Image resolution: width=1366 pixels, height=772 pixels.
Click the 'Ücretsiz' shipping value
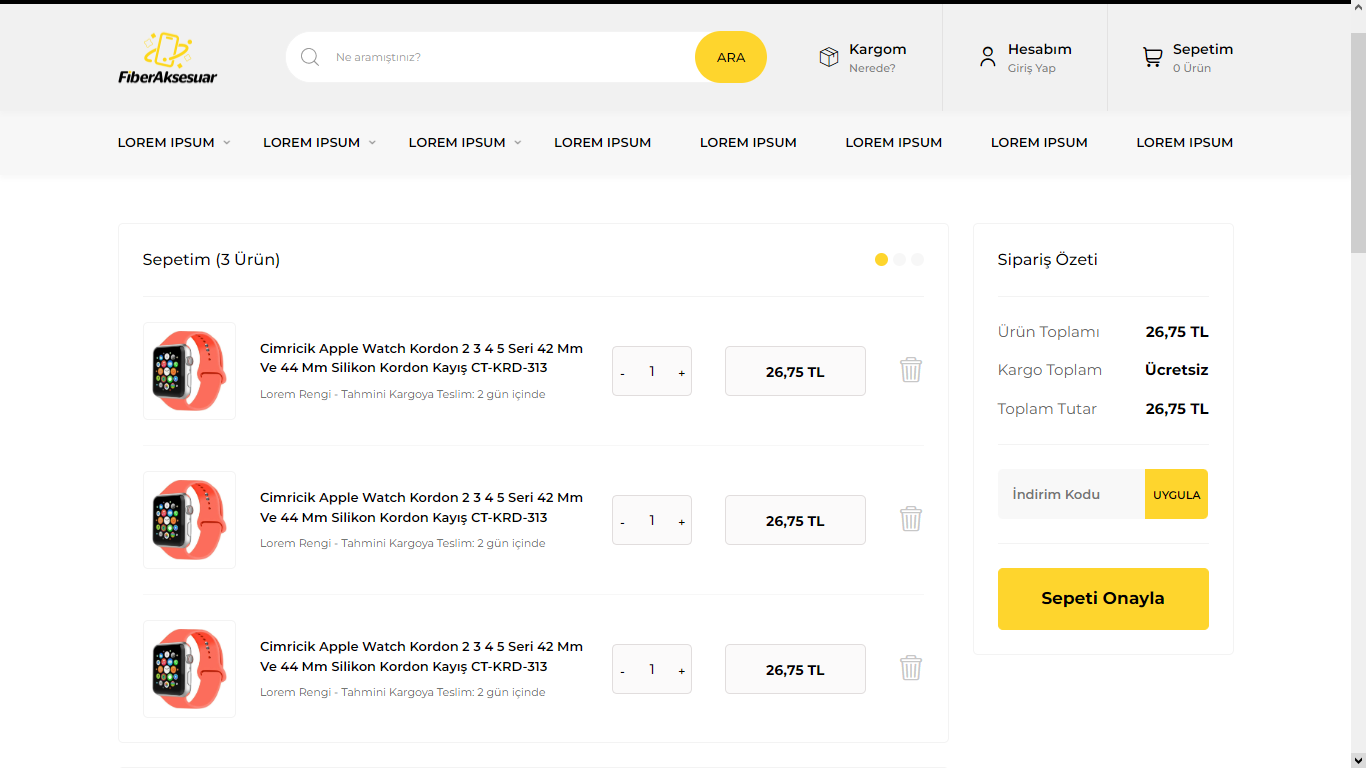point(1176,370)
